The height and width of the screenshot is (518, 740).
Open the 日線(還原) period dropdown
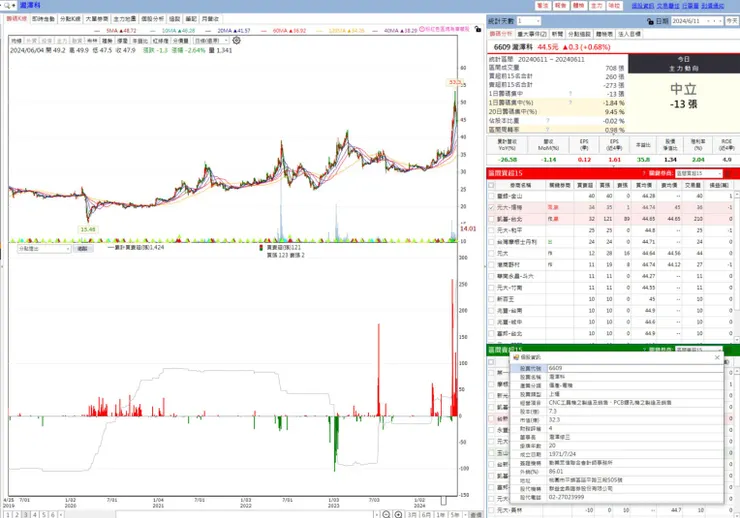click(x=211, y=41)
